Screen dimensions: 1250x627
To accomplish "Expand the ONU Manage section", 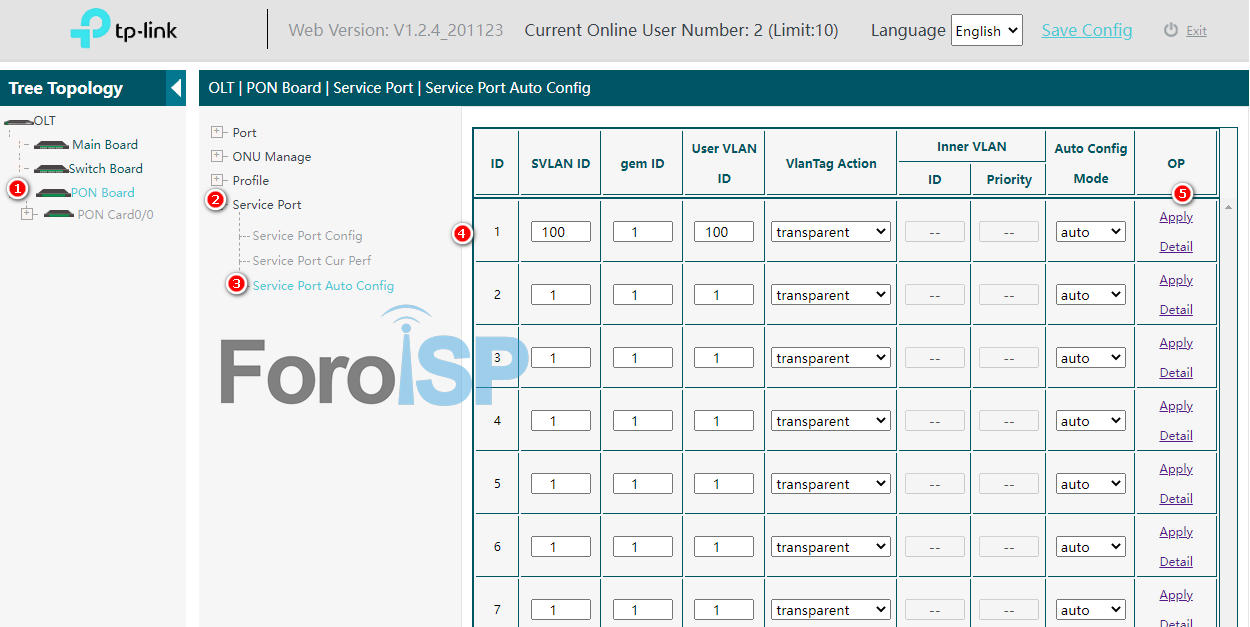I will point(217,156).
